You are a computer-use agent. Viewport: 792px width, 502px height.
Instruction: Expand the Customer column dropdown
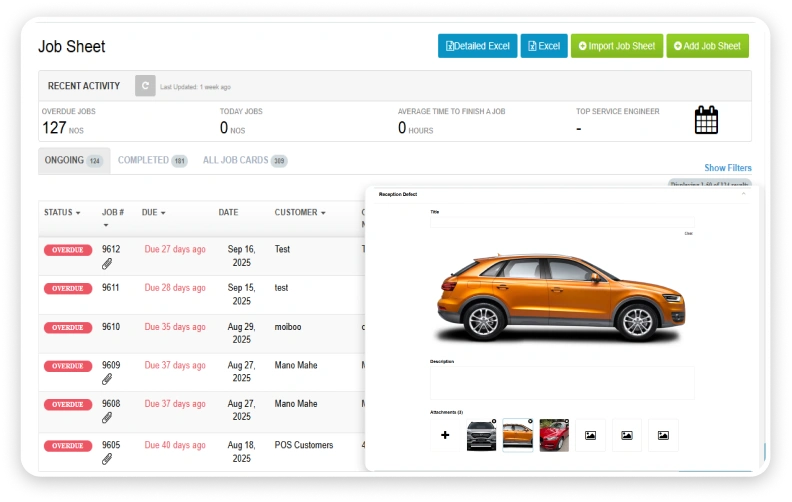click(300, 213)
